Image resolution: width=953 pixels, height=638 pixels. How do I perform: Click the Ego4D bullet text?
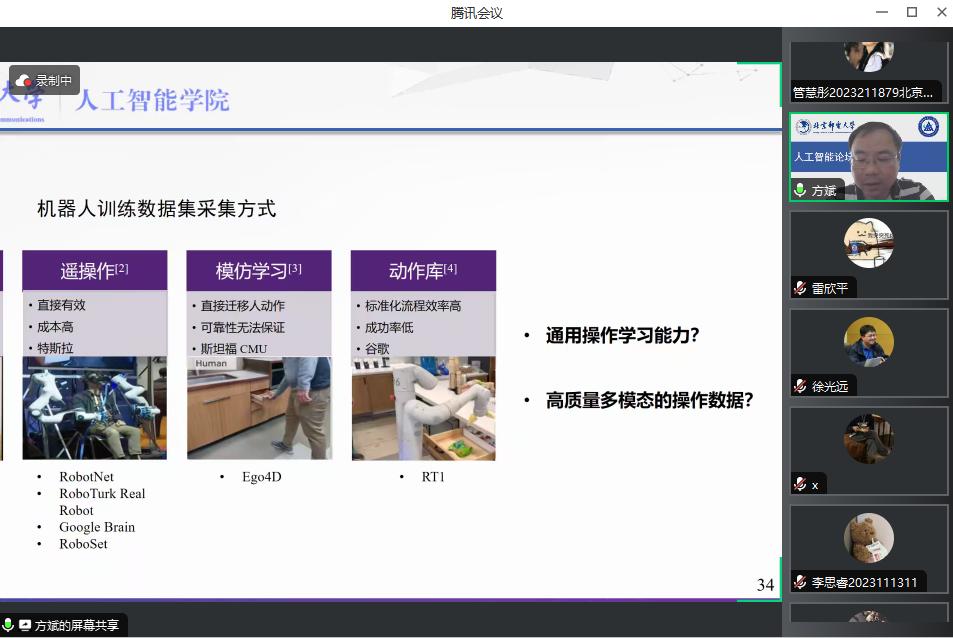261,476
